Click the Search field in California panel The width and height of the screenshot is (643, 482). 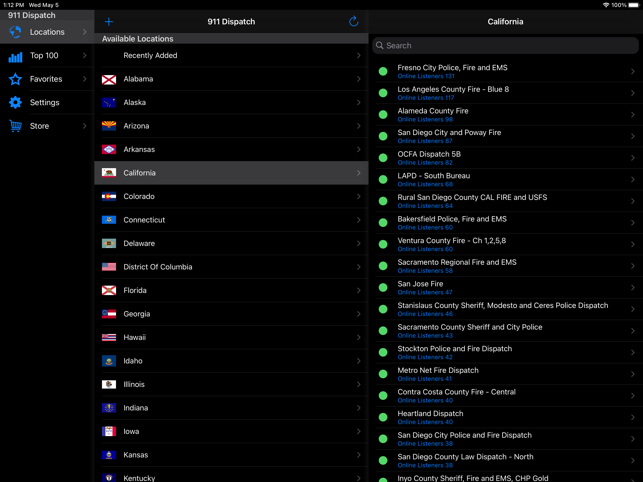505,46
